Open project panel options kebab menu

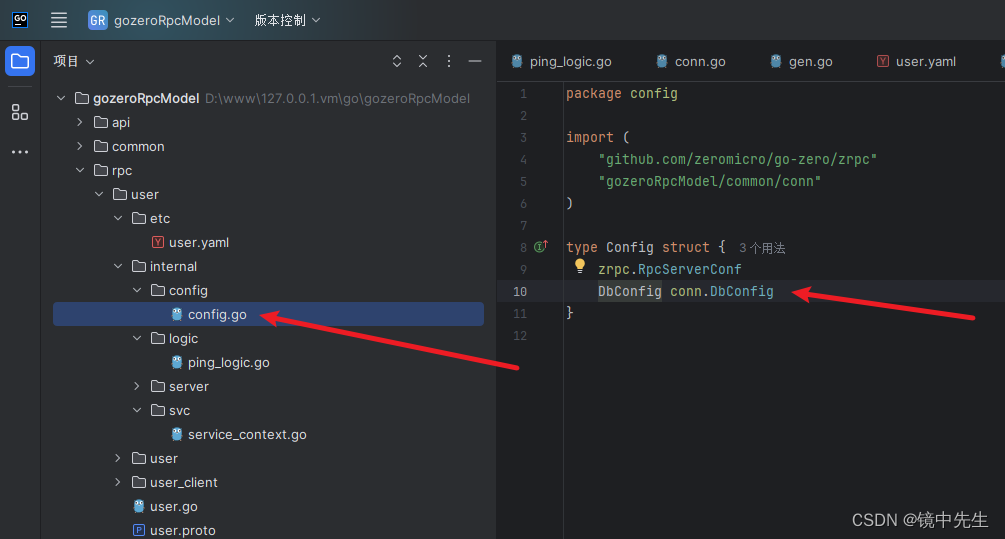(x=449, y=62)
